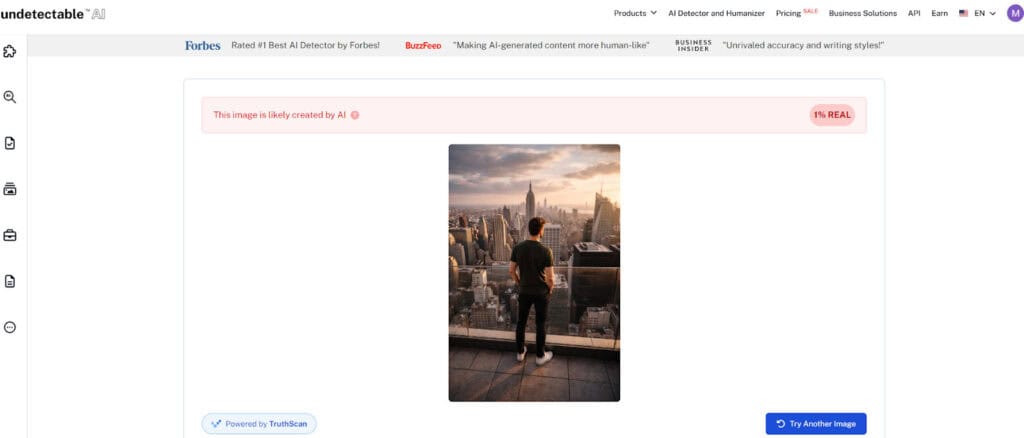
Task: Click the Powered by TruthScan badge
Action: tap(259, 424)
